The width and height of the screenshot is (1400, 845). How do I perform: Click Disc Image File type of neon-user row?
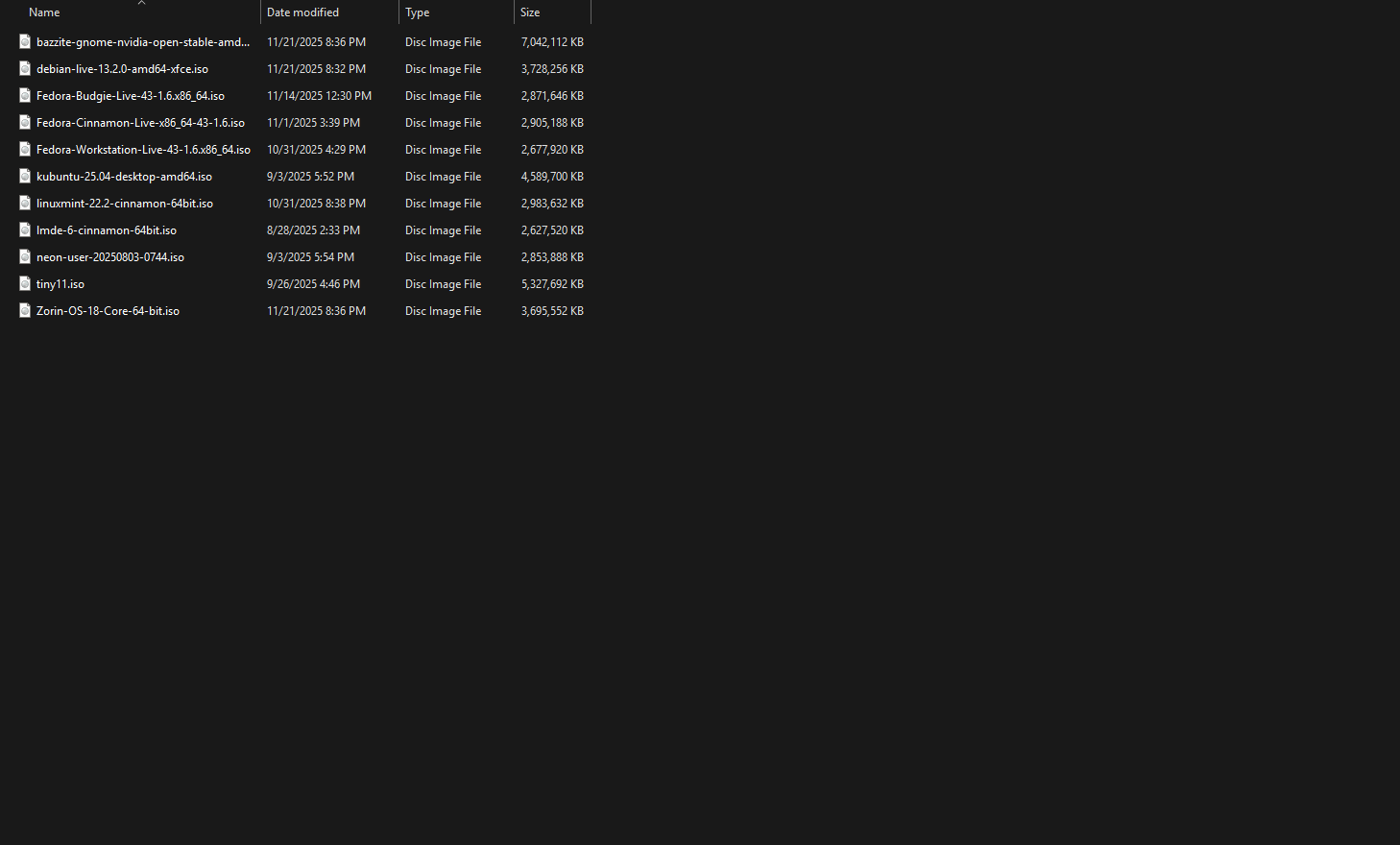click(443, 257)
